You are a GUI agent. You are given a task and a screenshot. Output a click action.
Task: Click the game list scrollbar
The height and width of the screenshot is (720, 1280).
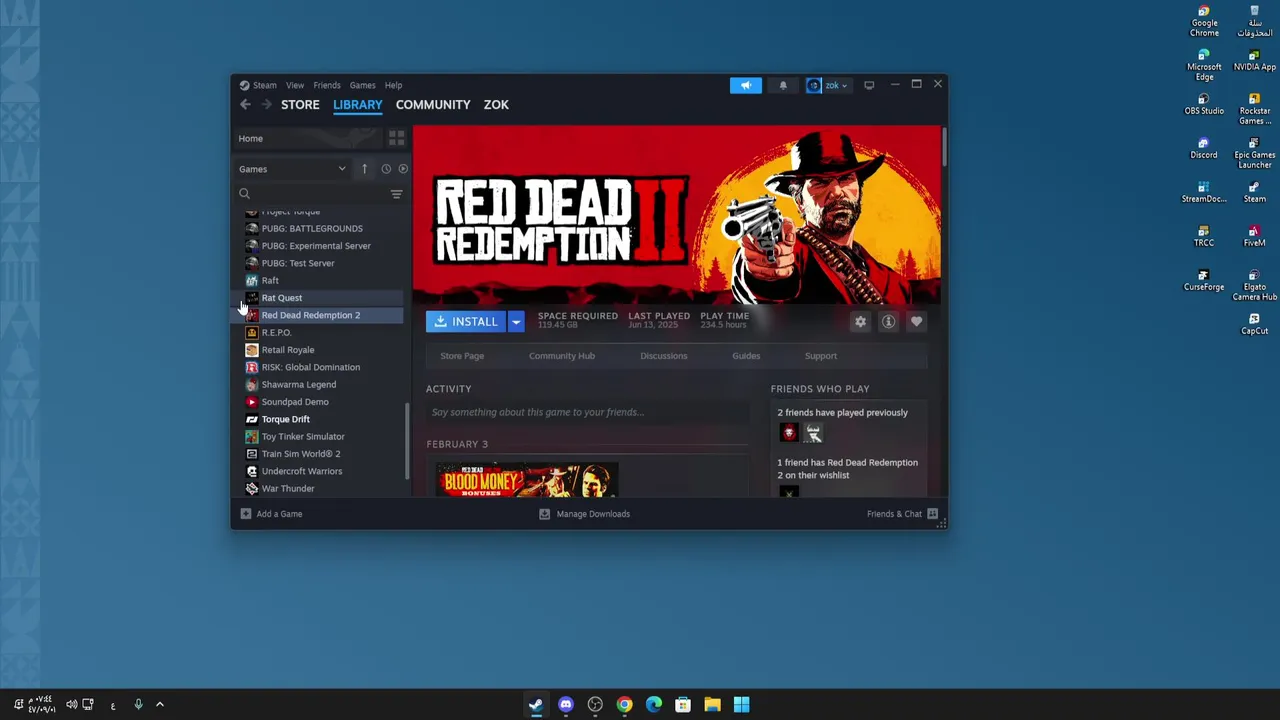coord(406,441)
